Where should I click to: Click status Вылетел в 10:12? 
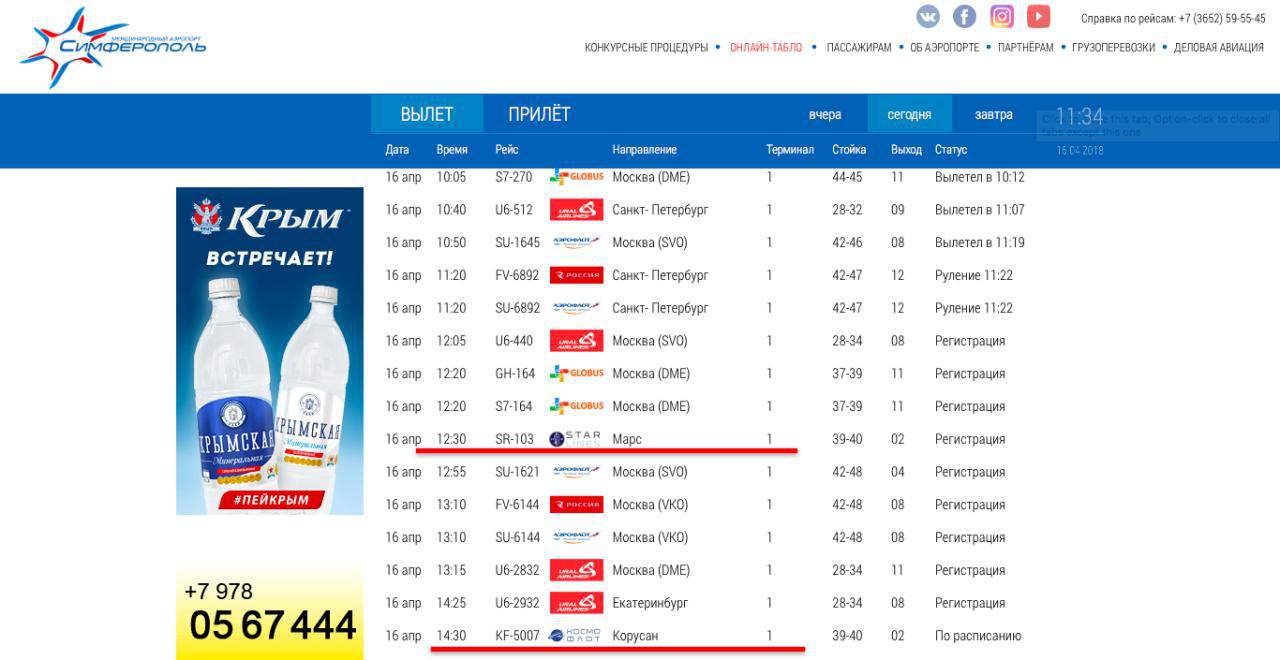(979, 177)
